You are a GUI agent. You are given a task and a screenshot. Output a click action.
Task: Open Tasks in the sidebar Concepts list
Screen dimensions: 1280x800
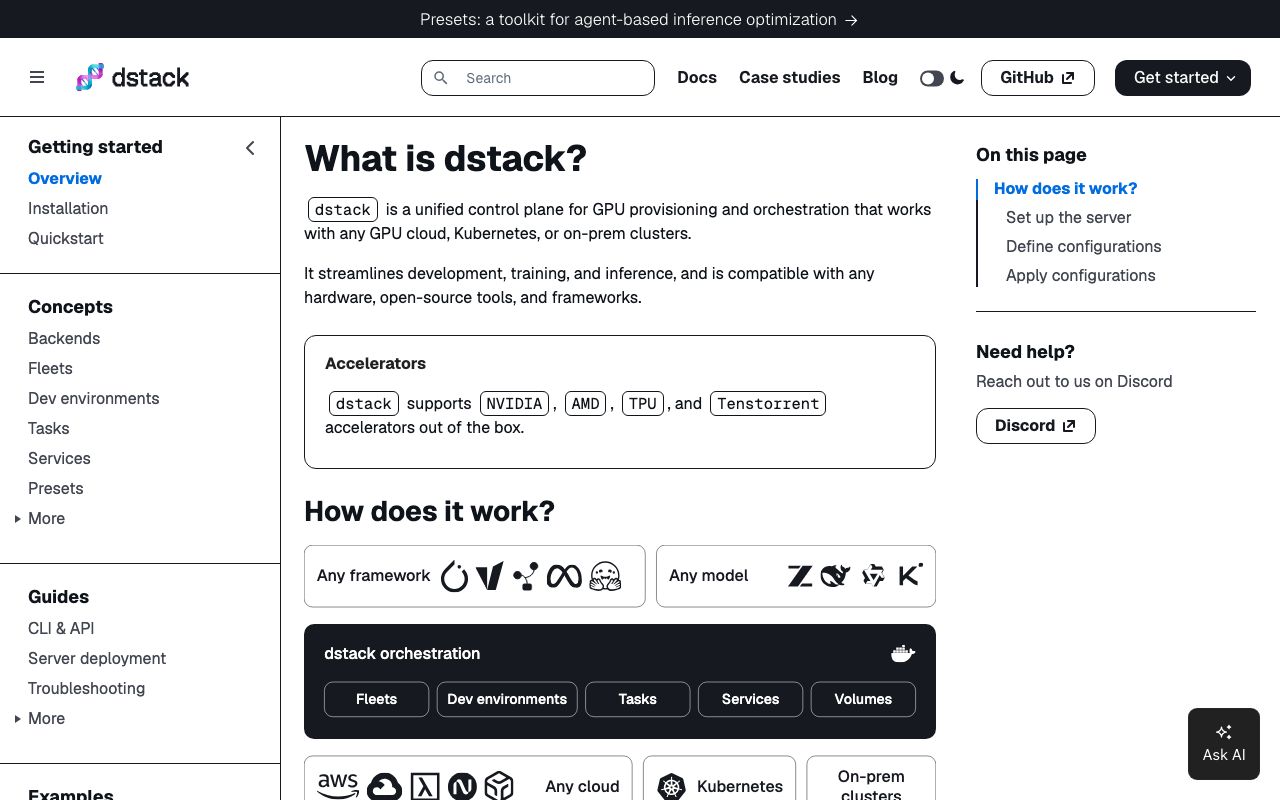(x=49, y=428)
